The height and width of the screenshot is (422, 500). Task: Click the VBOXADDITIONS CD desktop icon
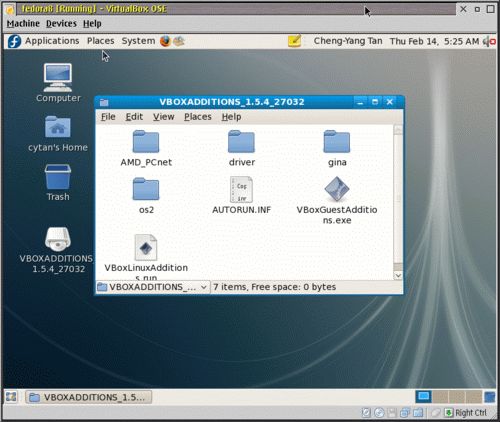pos(58,239)
